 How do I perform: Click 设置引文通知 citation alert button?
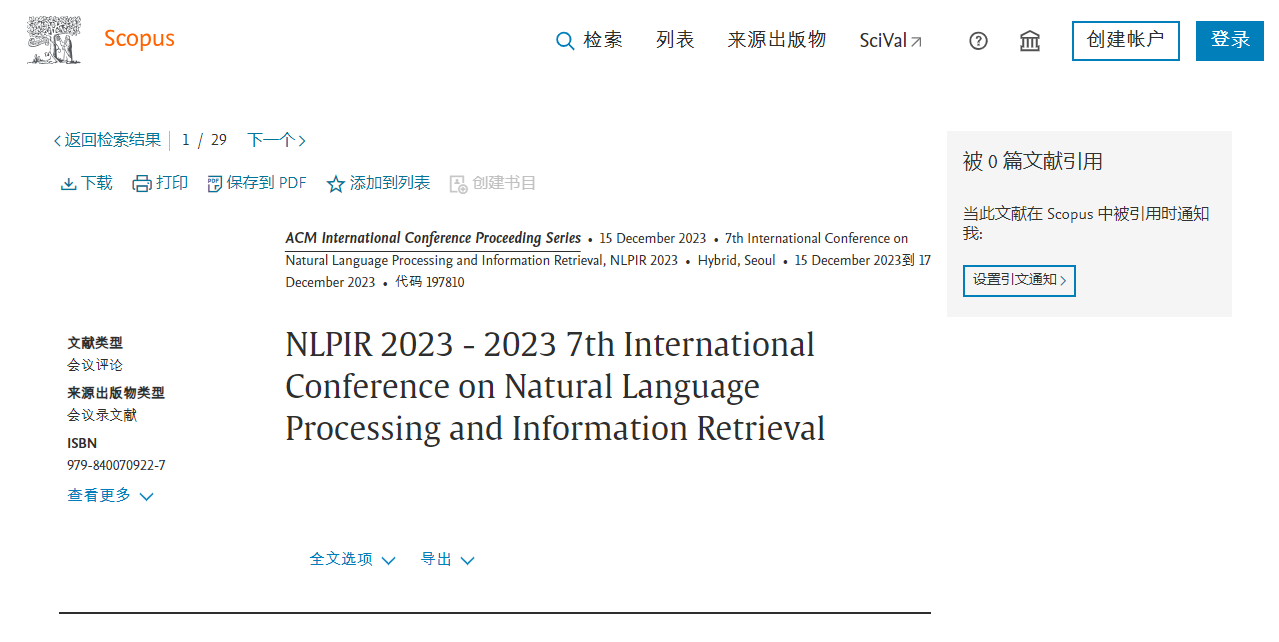1019,280
